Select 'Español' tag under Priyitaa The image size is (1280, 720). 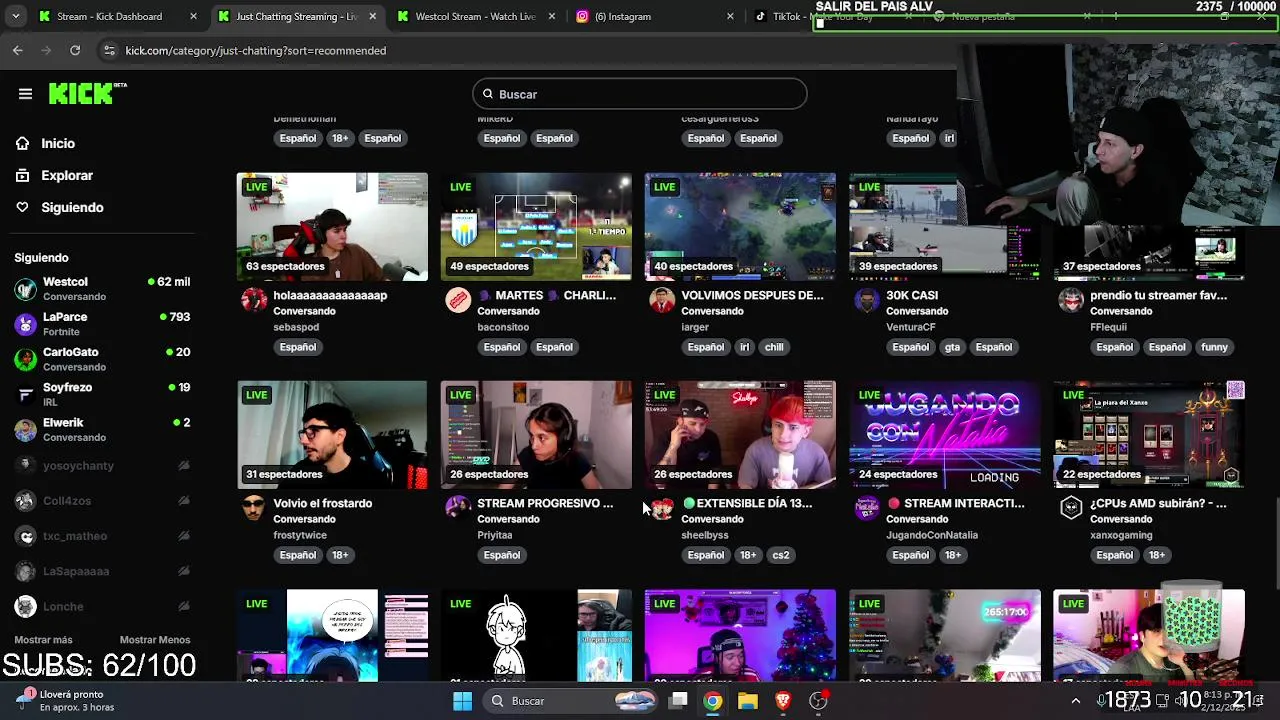click(502, 555)
